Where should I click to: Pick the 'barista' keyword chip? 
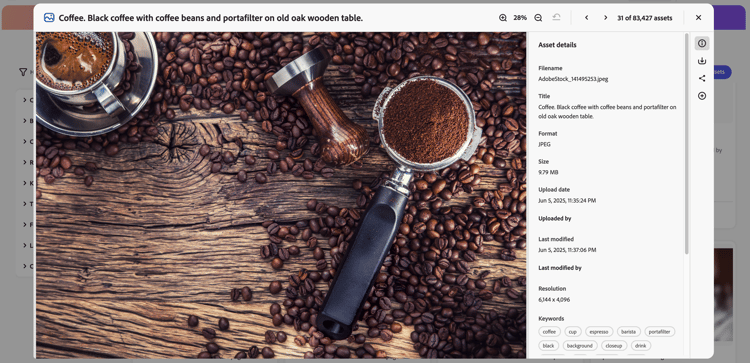pyautogui.click(x=629, y=331)
